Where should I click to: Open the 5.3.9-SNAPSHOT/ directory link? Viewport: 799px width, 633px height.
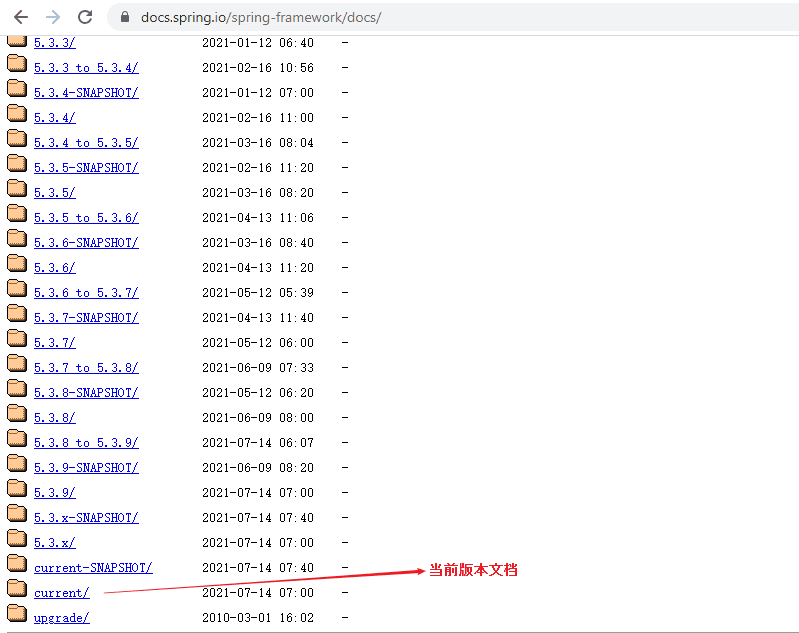[x=86, y=468]
